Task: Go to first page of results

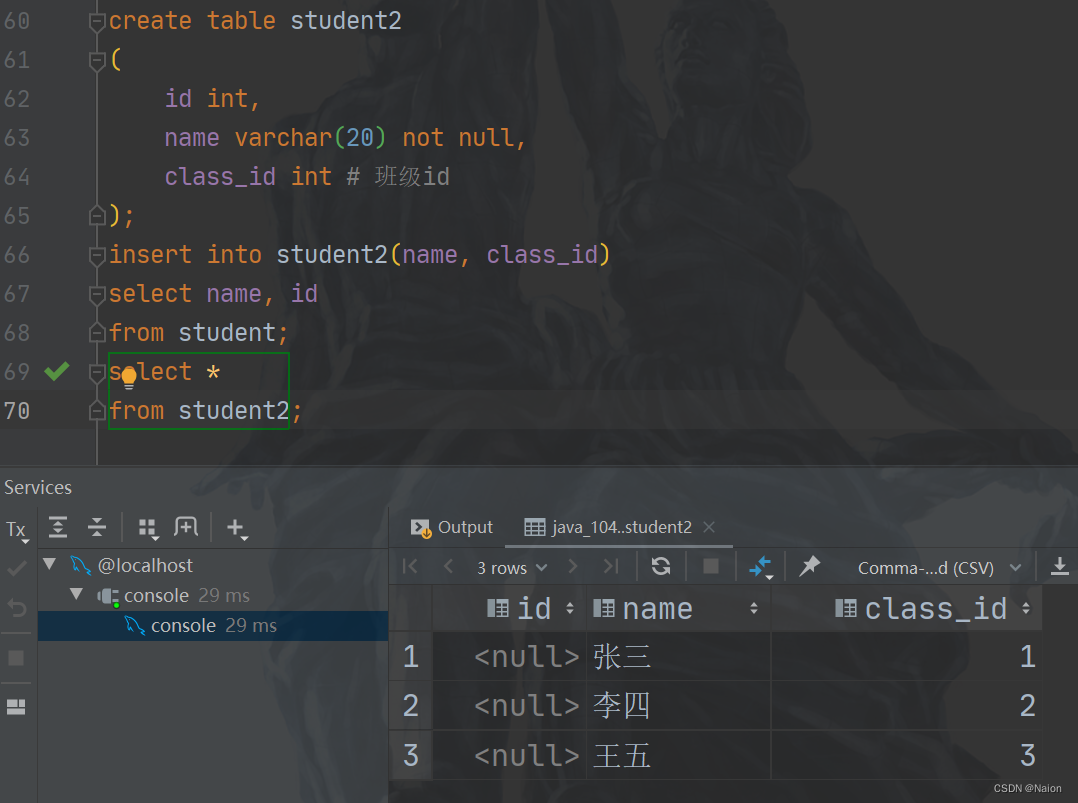Action: 410,566
